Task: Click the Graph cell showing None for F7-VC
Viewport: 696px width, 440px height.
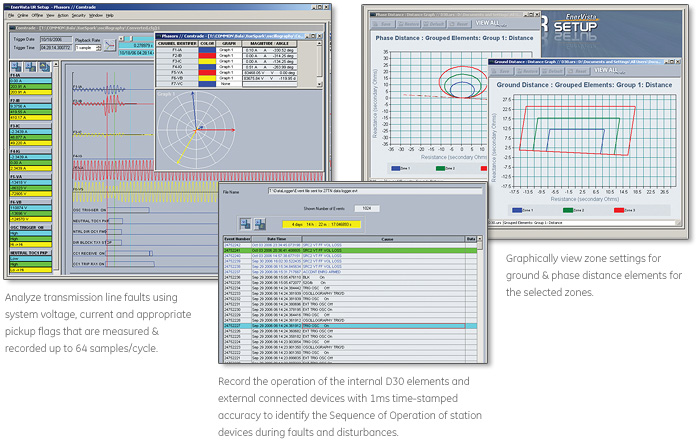Action: pyautogui.click(x=229, y=83)
